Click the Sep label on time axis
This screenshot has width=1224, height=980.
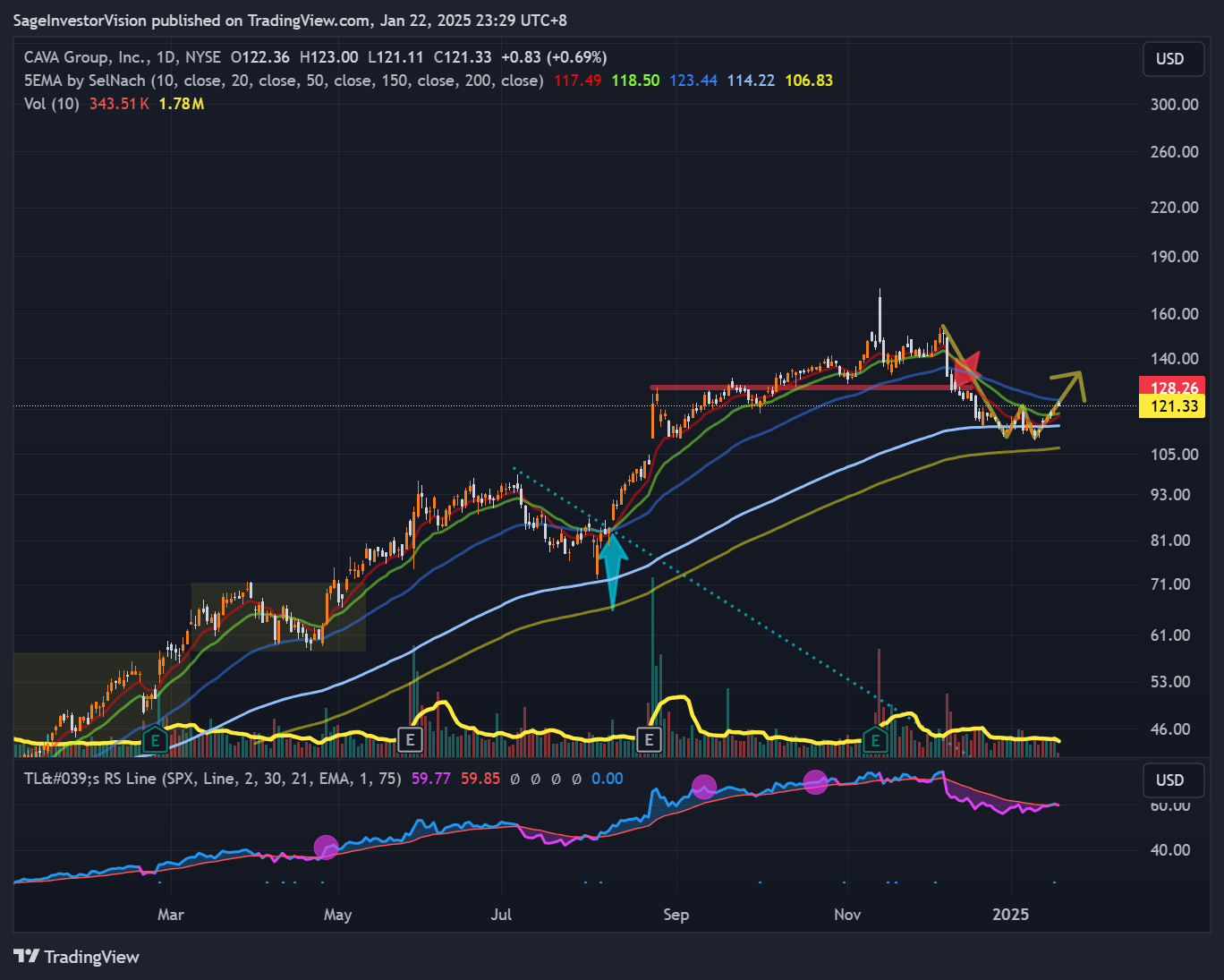(676, 915)
